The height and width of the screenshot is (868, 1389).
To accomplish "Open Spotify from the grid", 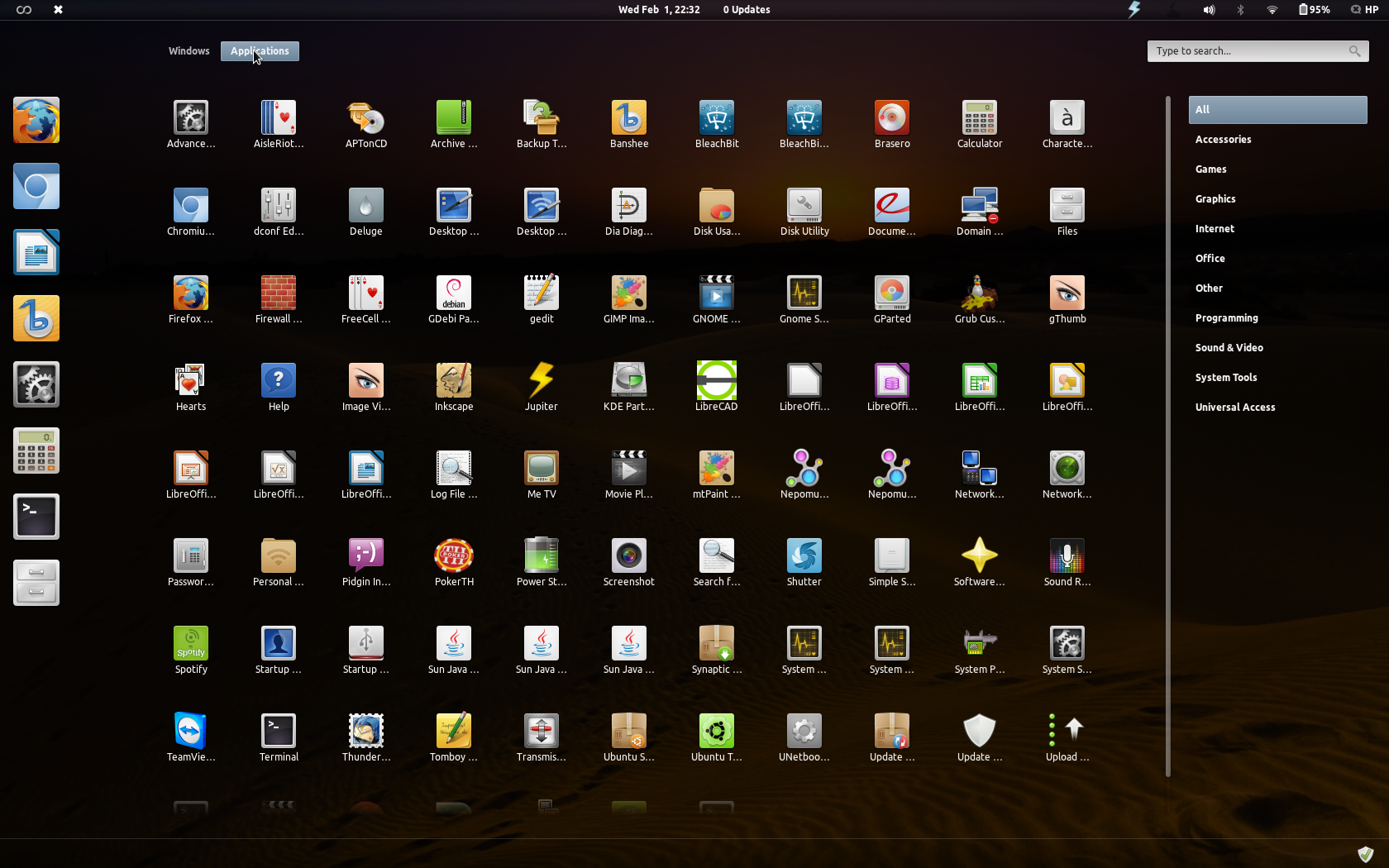I will coord(191,651).
